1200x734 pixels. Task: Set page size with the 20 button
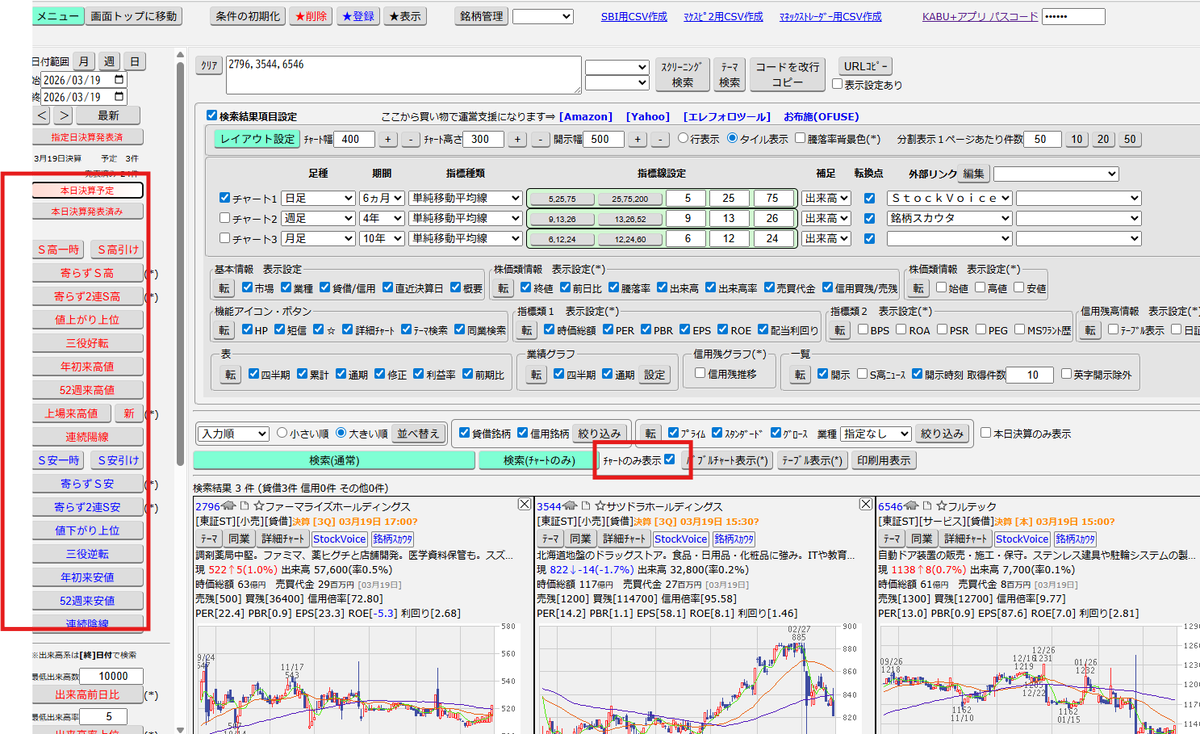click(1102, 139)
